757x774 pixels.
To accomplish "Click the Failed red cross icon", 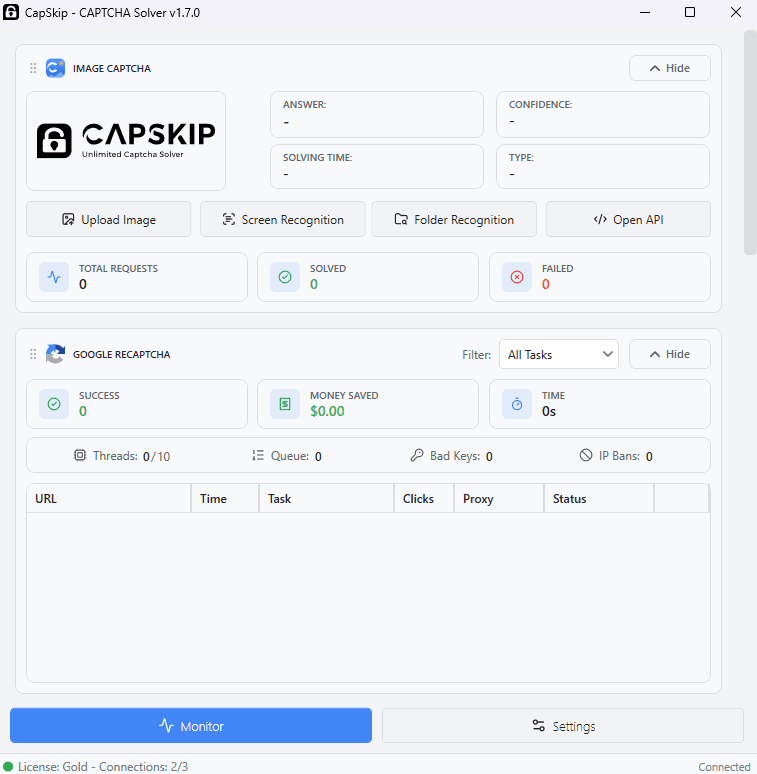I will coord(517,277).
